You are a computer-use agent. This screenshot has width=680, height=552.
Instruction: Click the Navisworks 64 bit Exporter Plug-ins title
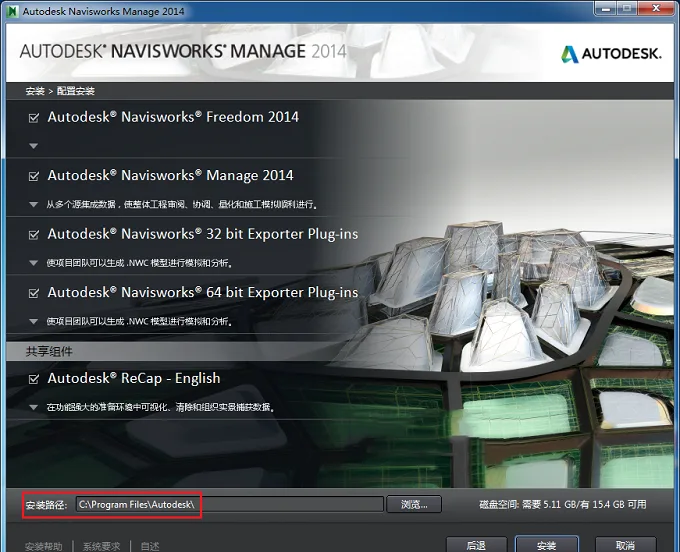pos(203,293)
